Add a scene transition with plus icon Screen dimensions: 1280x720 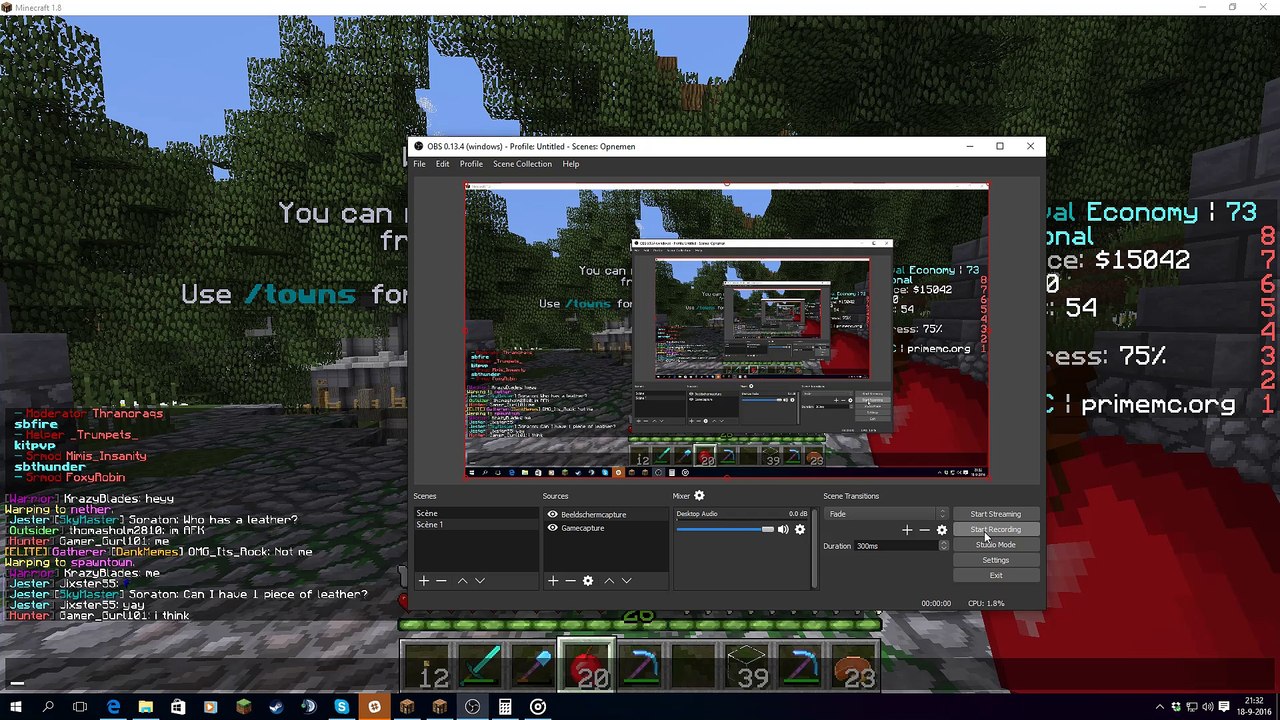point(906,530)
